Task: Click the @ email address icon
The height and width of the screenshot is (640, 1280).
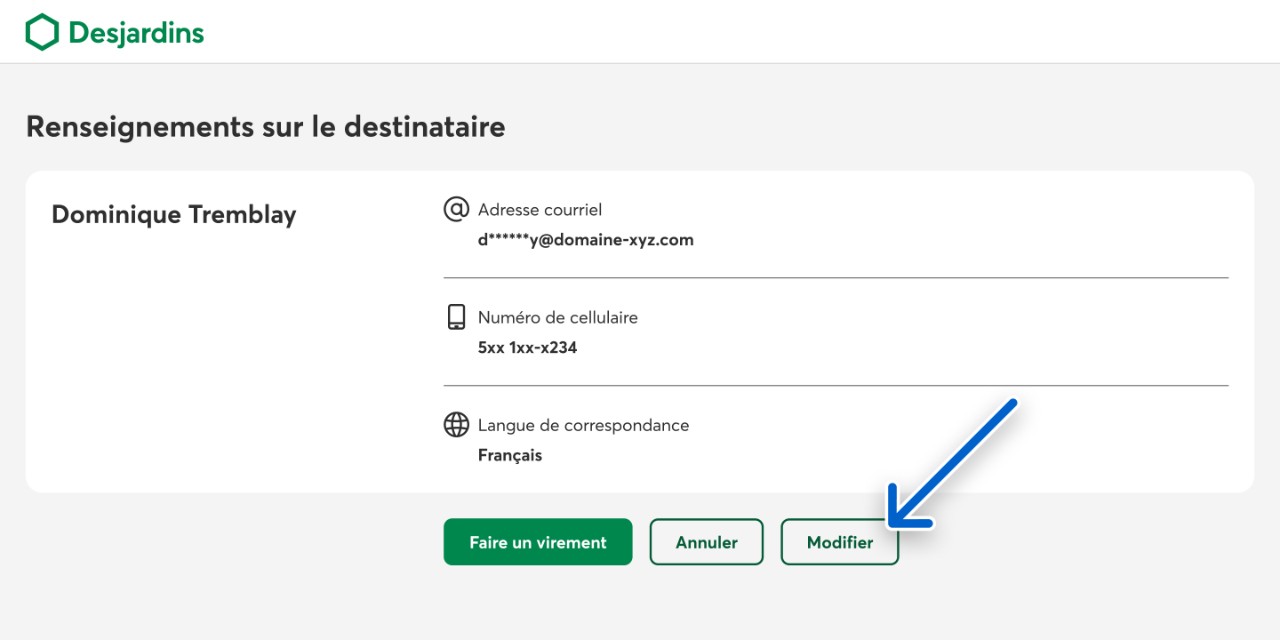Action: coord(456,209)
